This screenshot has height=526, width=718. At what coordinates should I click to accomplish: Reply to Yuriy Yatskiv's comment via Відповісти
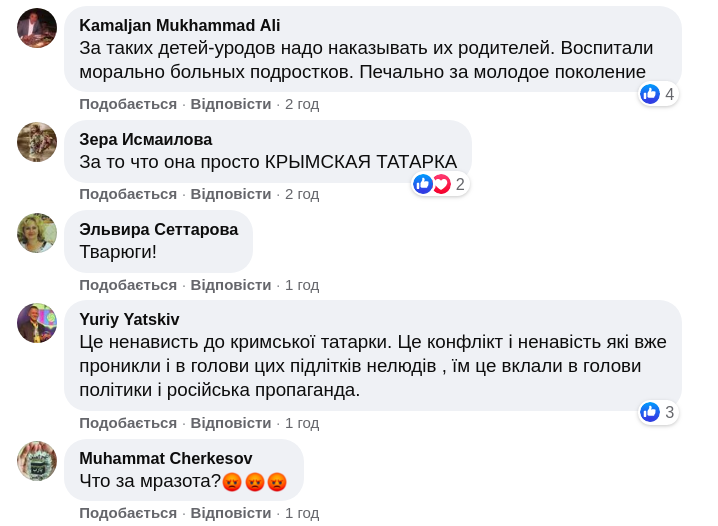231,423
